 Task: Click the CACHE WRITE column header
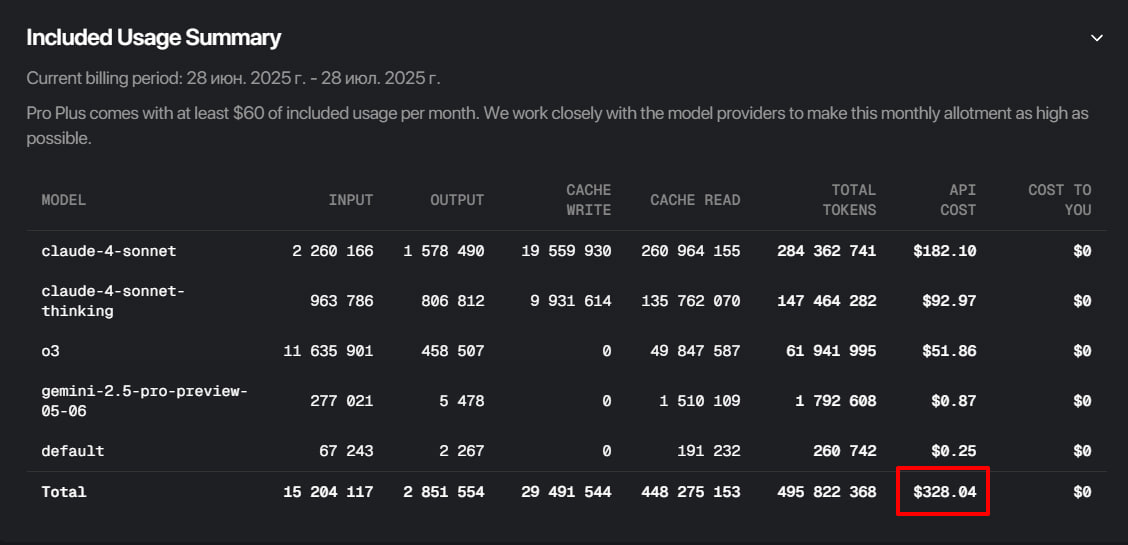588,200
